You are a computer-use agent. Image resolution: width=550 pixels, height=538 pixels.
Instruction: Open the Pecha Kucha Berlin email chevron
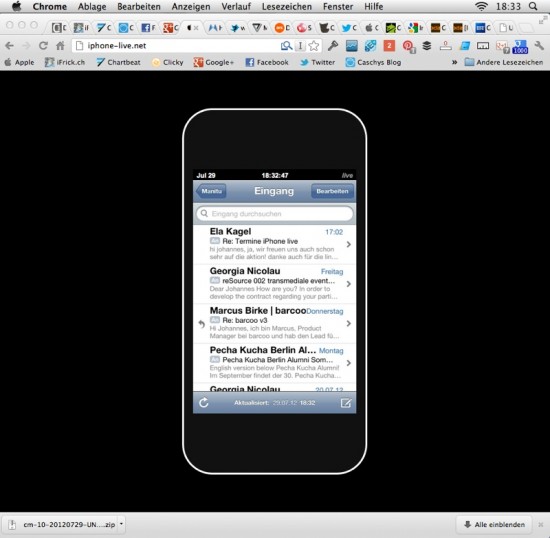349,363
